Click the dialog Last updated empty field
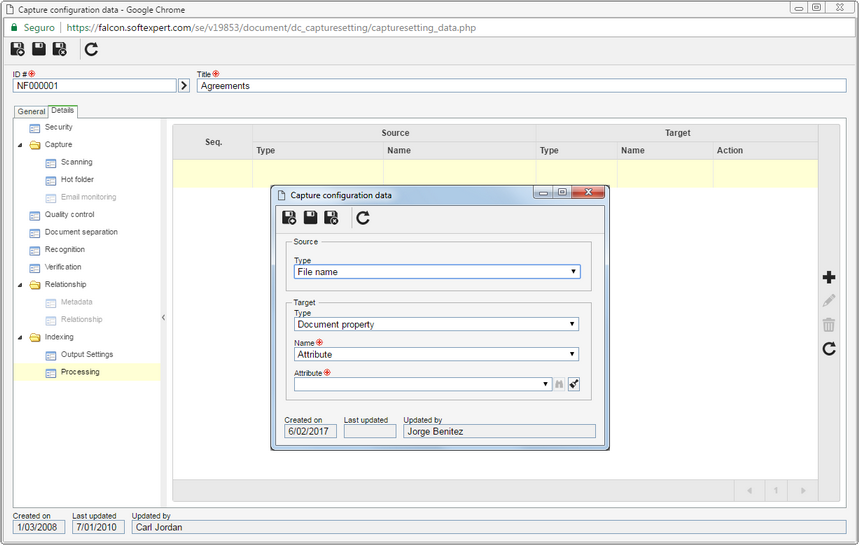Image resolution: width=860 pixels, height=546 pixels. (x=370, y=431)
